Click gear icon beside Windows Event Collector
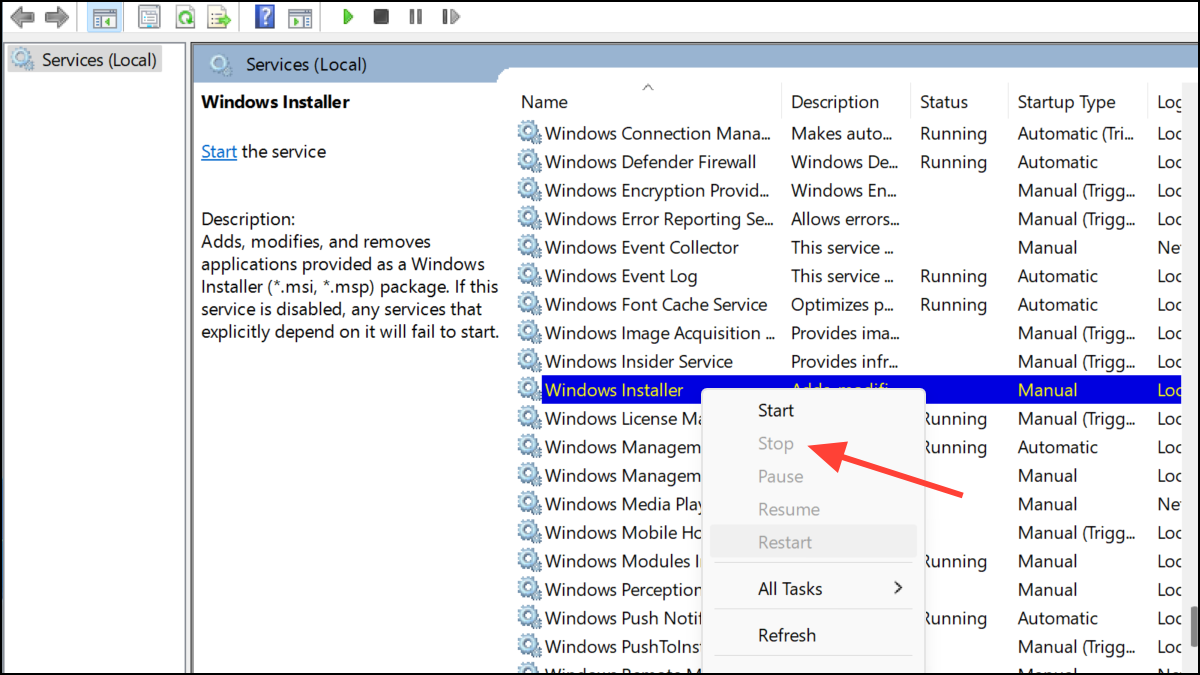The height and width of the screenshot is (675, 1200). pos(529,247)
